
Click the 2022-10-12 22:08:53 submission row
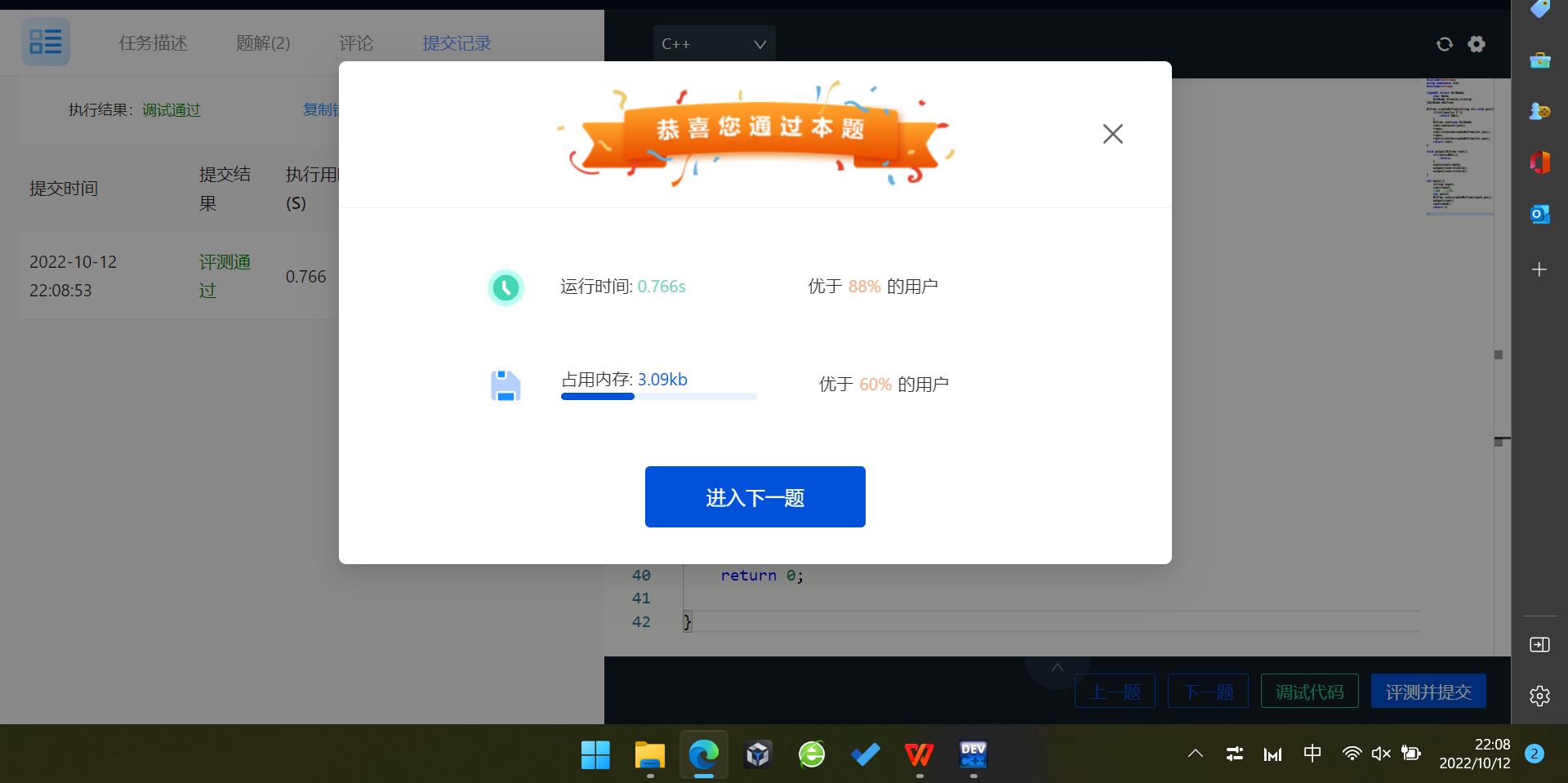point(180,276)
